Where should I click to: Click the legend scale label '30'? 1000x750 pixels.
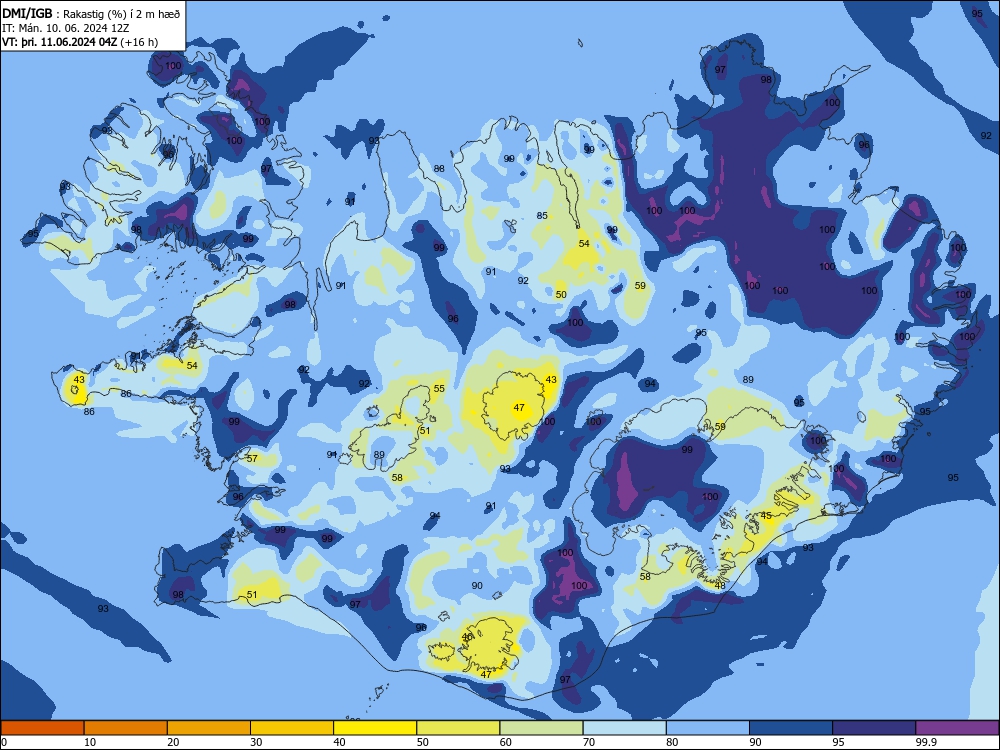coord(256,742)
